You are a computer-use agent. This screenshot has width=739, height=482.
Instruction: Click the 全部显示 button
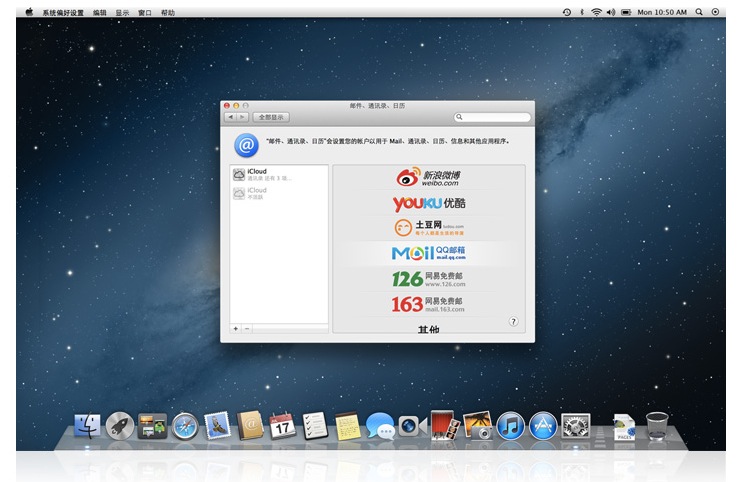(271, 117)
